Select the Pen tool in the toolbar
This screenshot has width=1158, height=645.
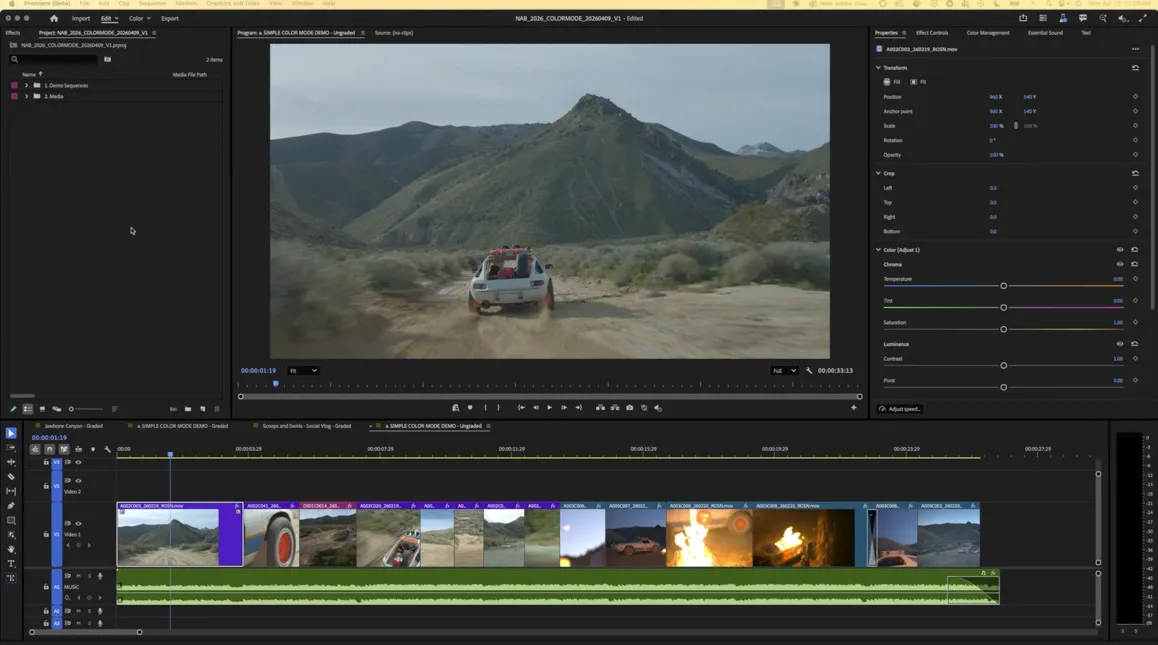pyautogui.click(x=11, y=506)
